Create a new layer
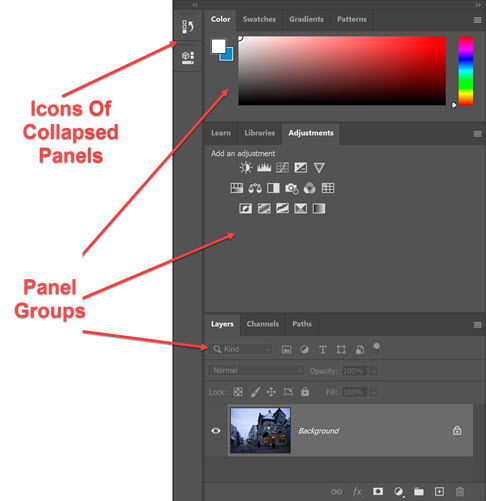The image size is (486, 501). (439, 491)
